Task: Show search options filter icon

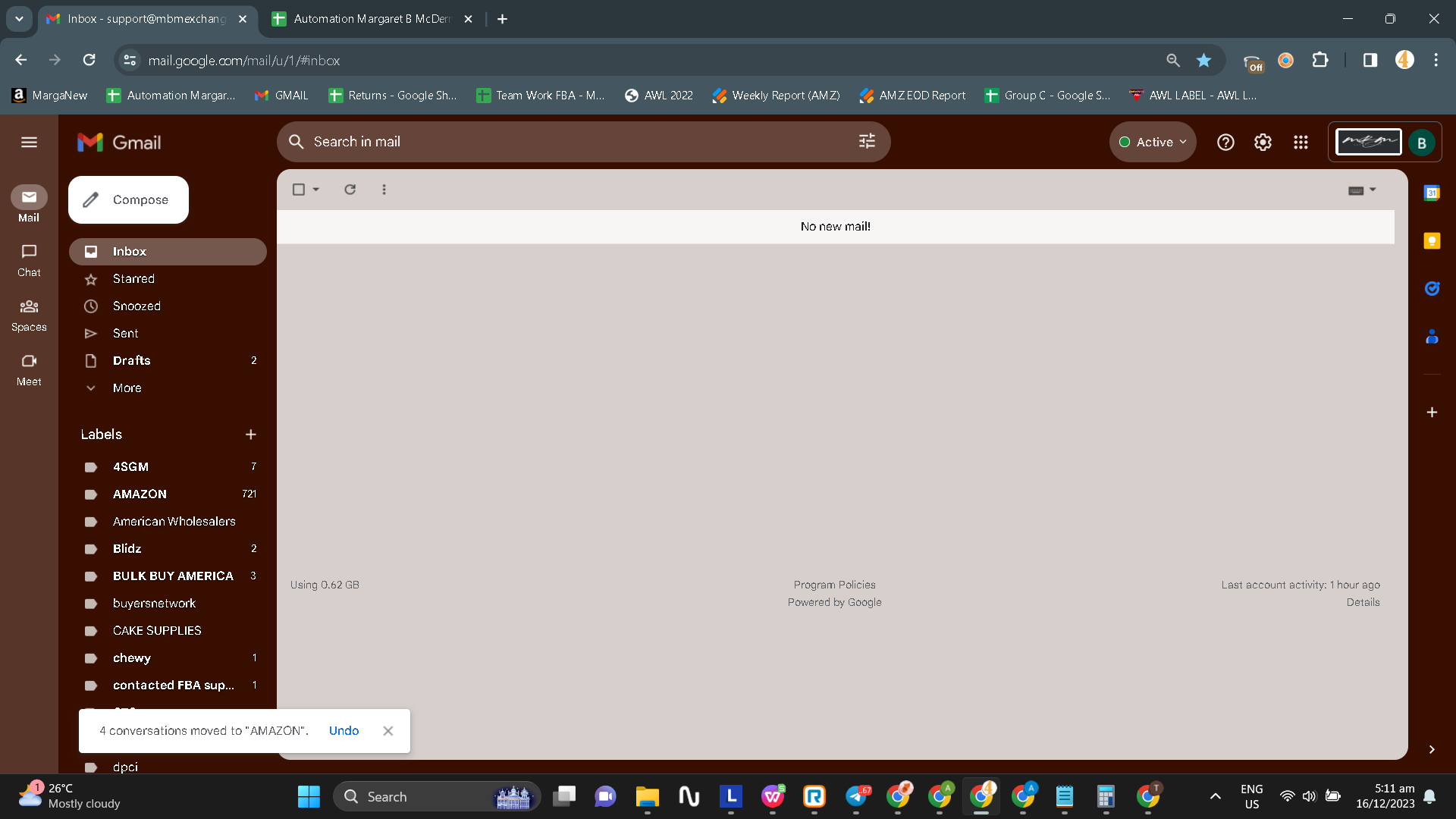Action: (867, 141)
